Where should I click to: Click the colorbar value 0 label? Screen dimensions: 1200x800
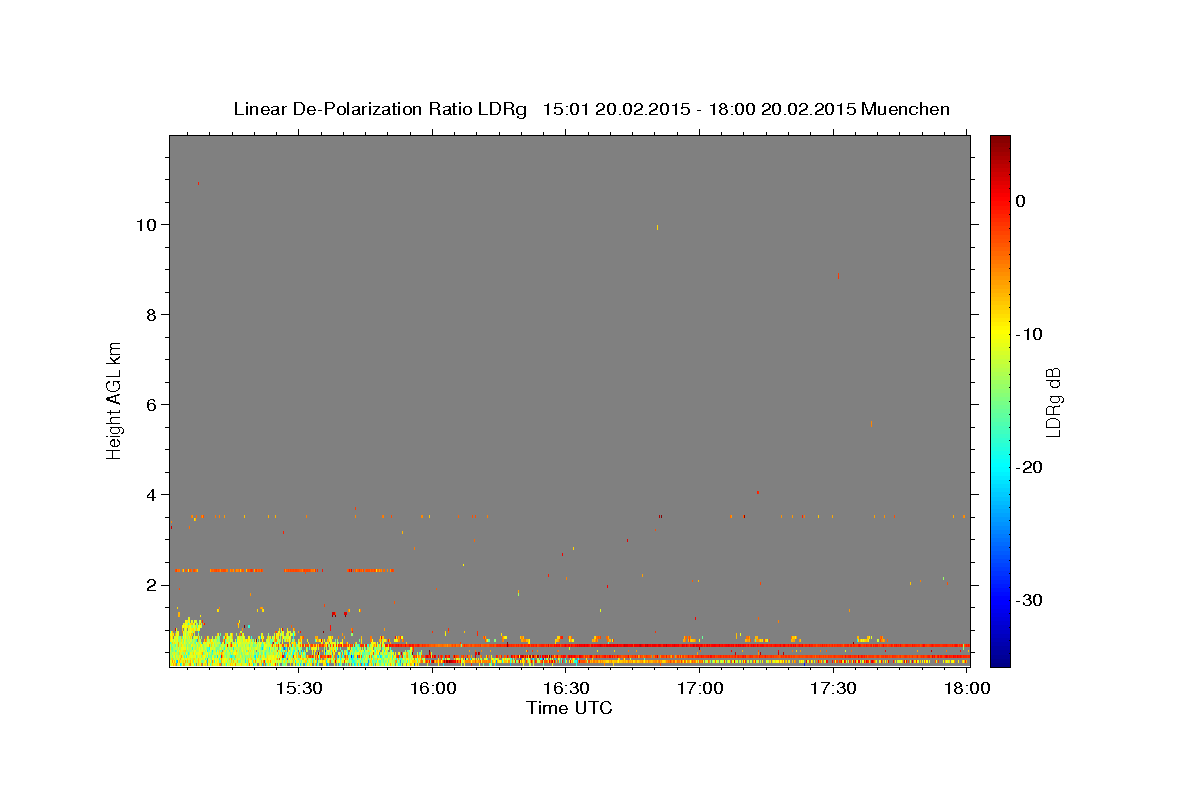[1020, 201]
